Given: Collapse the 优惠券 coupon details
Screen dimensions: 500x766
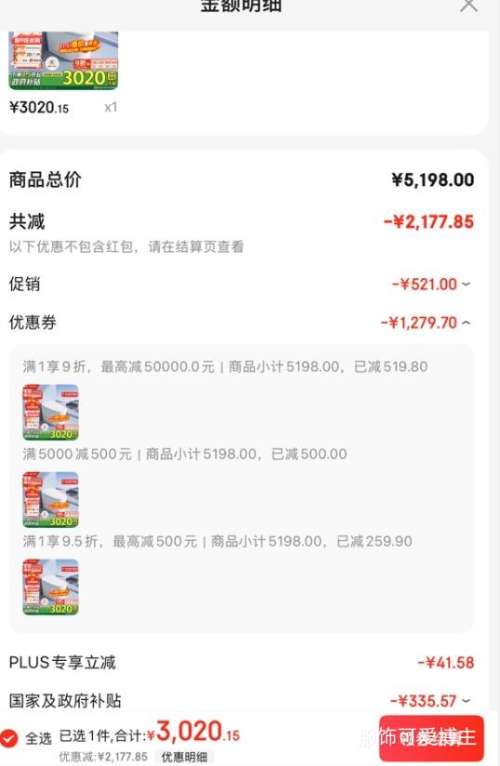Looking at the screenshot, I should click(426, 322).
